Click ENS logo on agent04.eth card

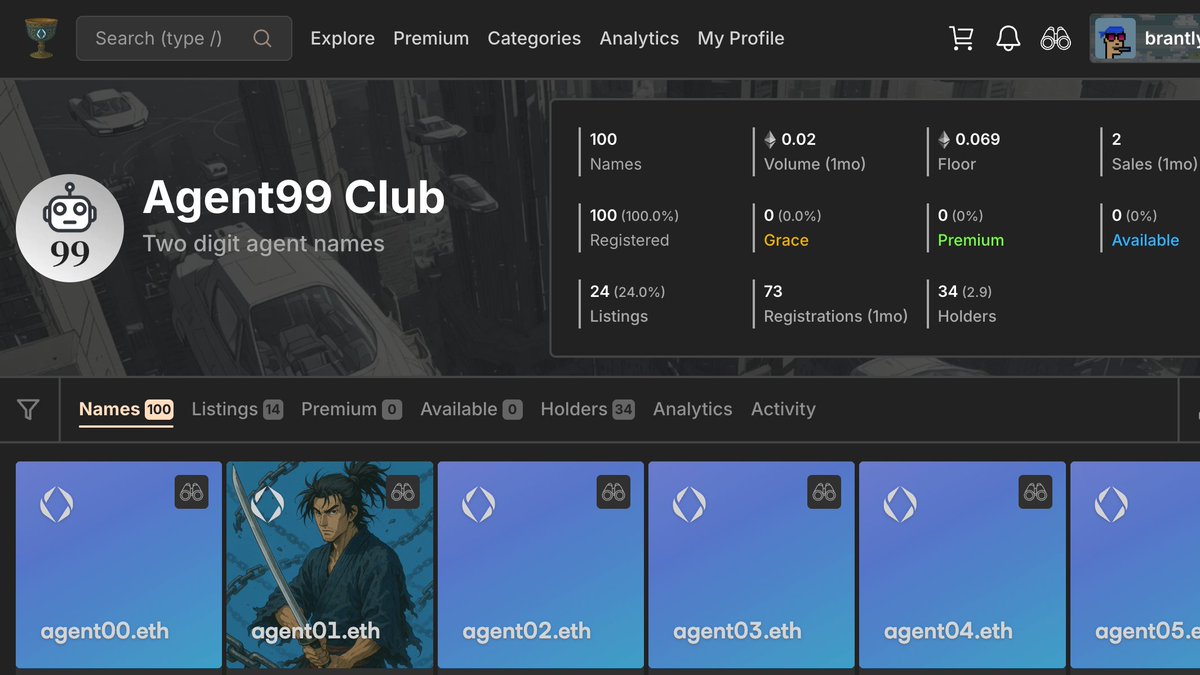[x=900, y=504]
